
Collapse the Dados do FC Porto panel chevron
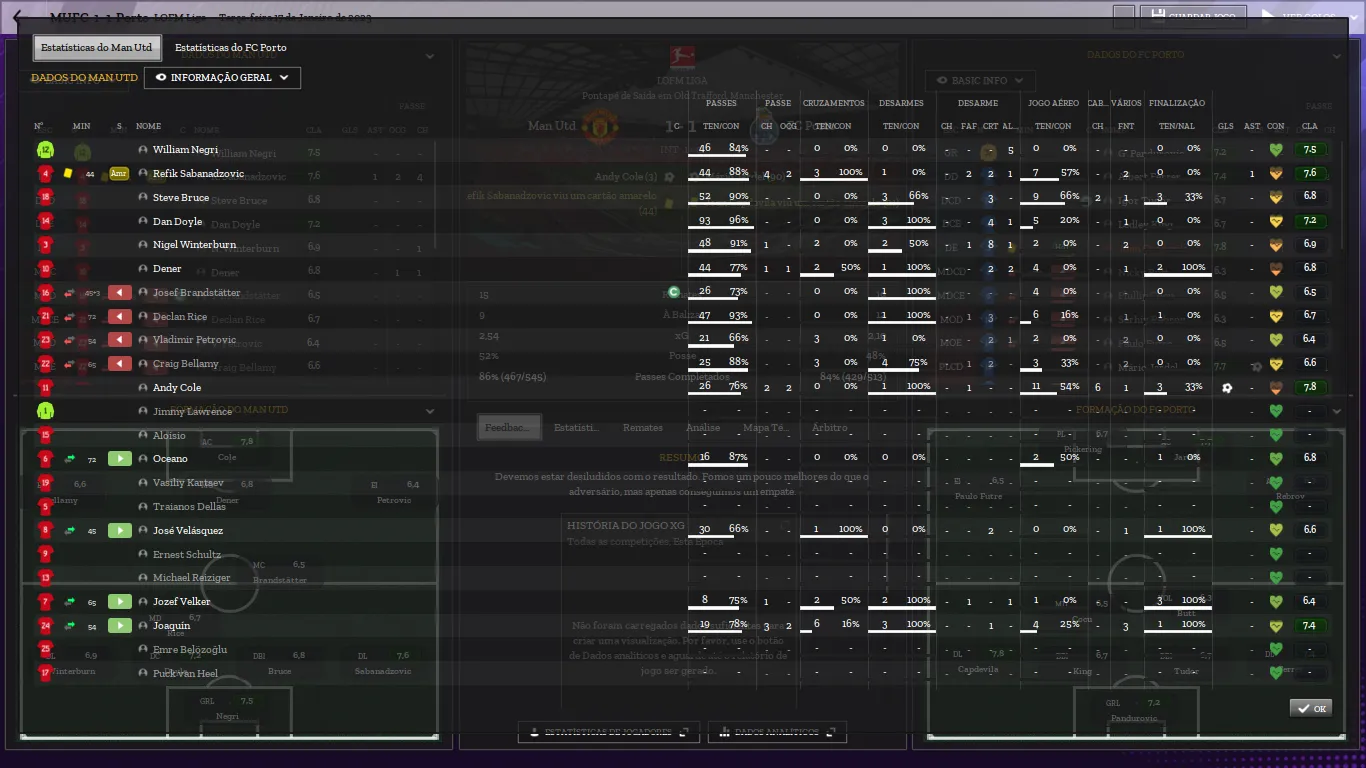(1336, 56)
